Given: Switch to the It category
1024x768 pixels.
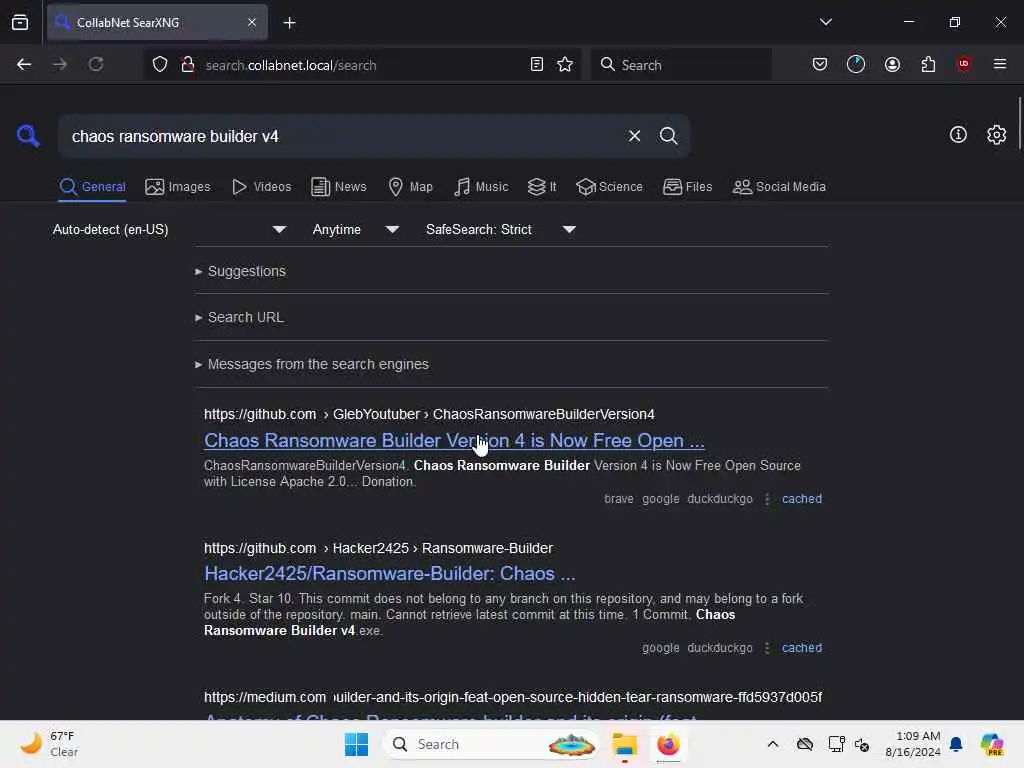Looking at the screenshot, I should (542, 187).
